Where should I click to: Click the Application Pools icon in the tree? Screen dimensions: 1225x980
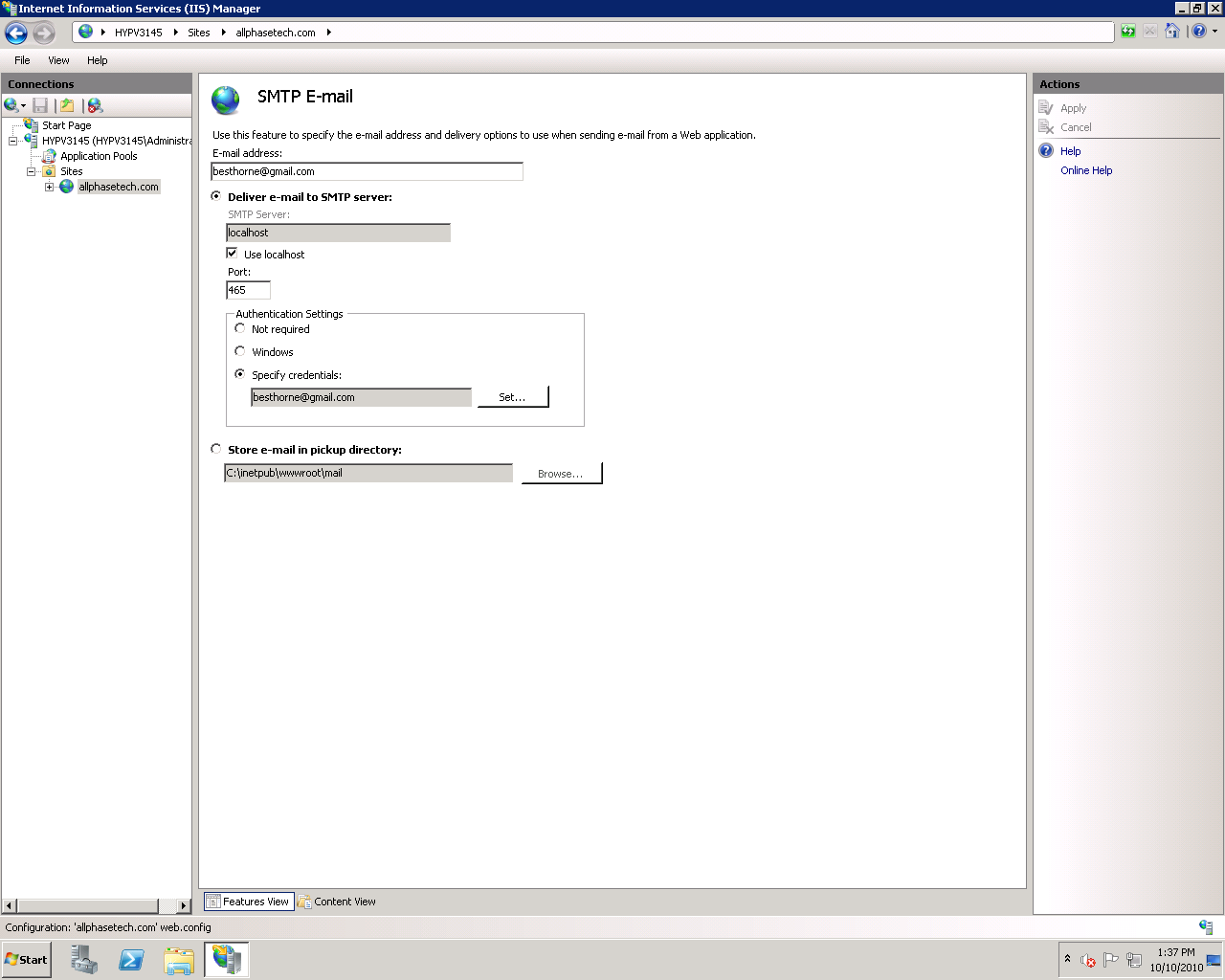tap(49, 156)
